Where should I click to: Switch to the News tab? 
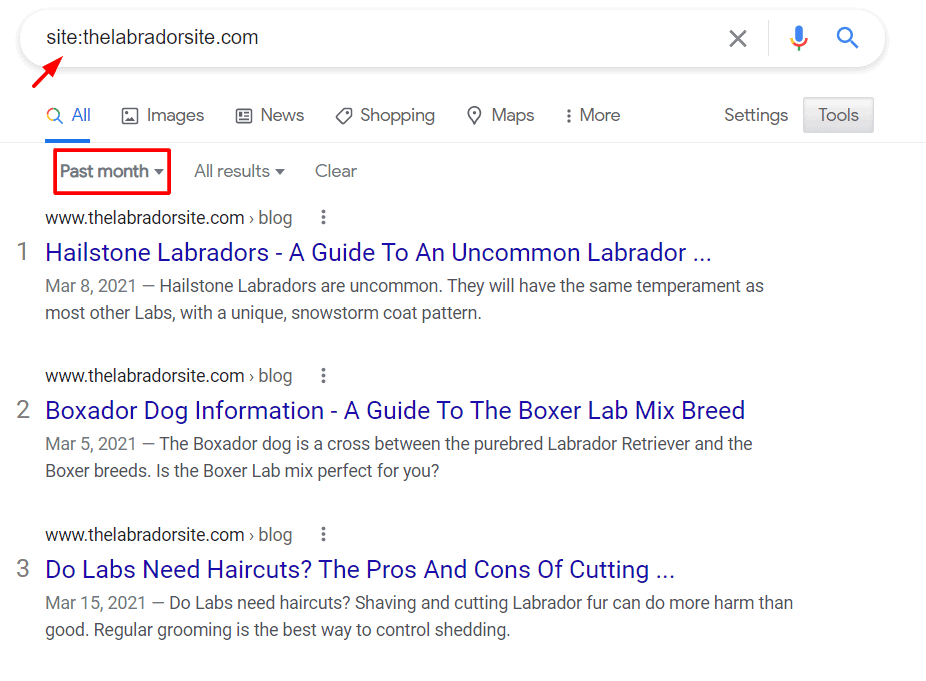pos(269,115)
